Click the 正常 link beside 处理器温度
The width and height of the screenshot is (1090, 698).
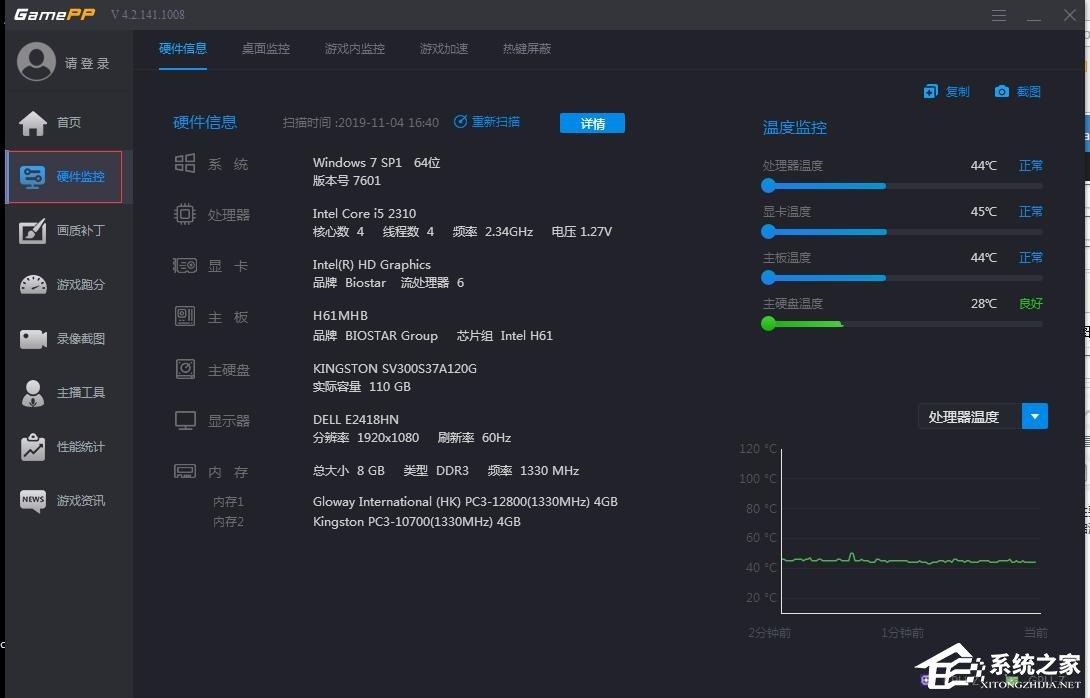coord(1030,165)
